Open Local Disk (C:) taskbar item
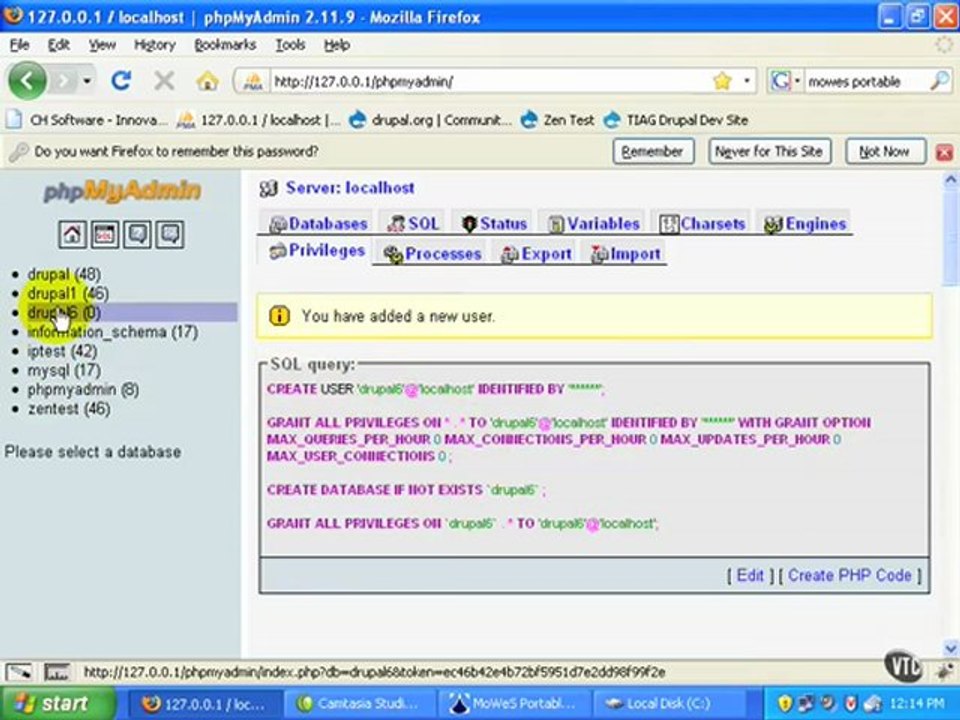This screenshot has height=720, width=960. 667,703
